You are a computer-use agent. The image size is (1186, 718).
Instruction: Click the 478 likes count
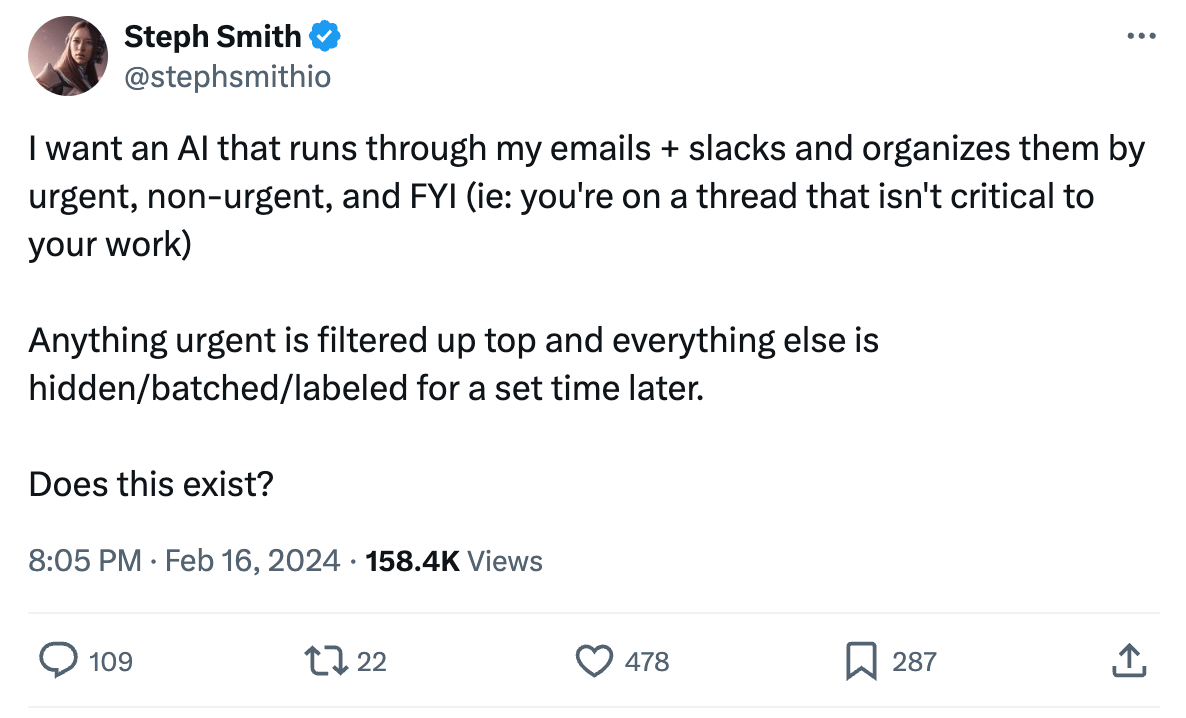coord(647,661)
